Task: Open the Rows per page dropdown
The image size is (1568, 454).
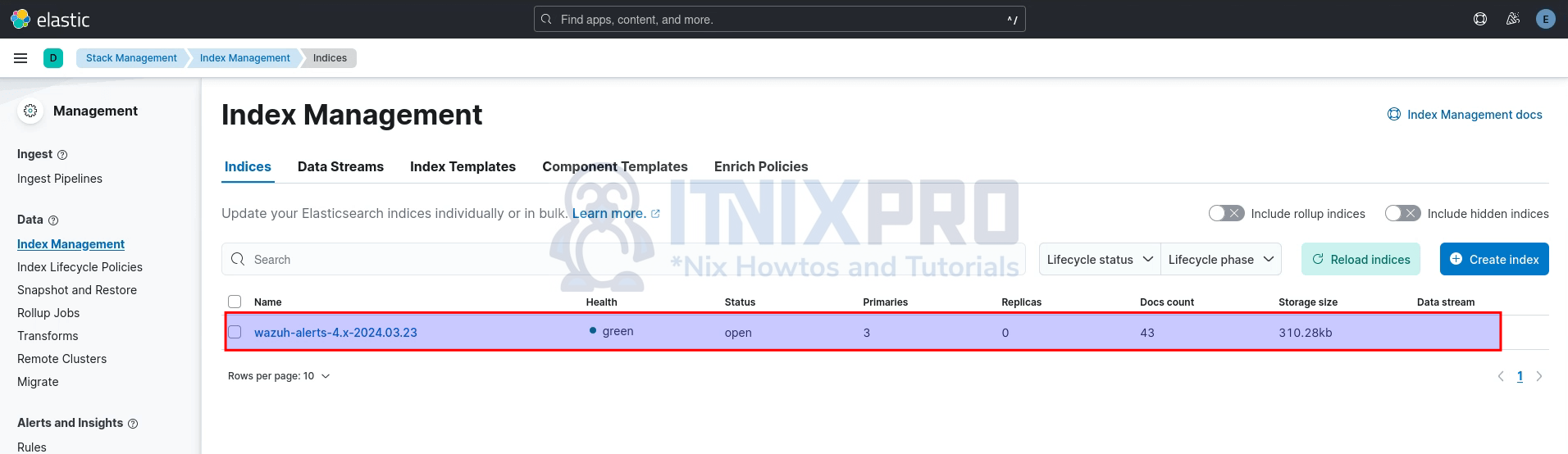Action: click(279, 376)
